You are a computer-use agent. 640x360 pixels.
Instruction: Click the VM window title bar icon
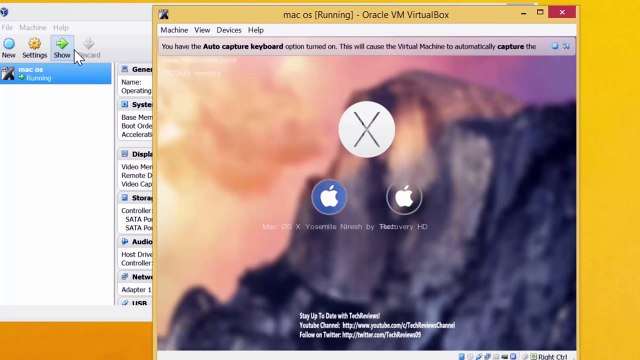(x=164, y=14)
